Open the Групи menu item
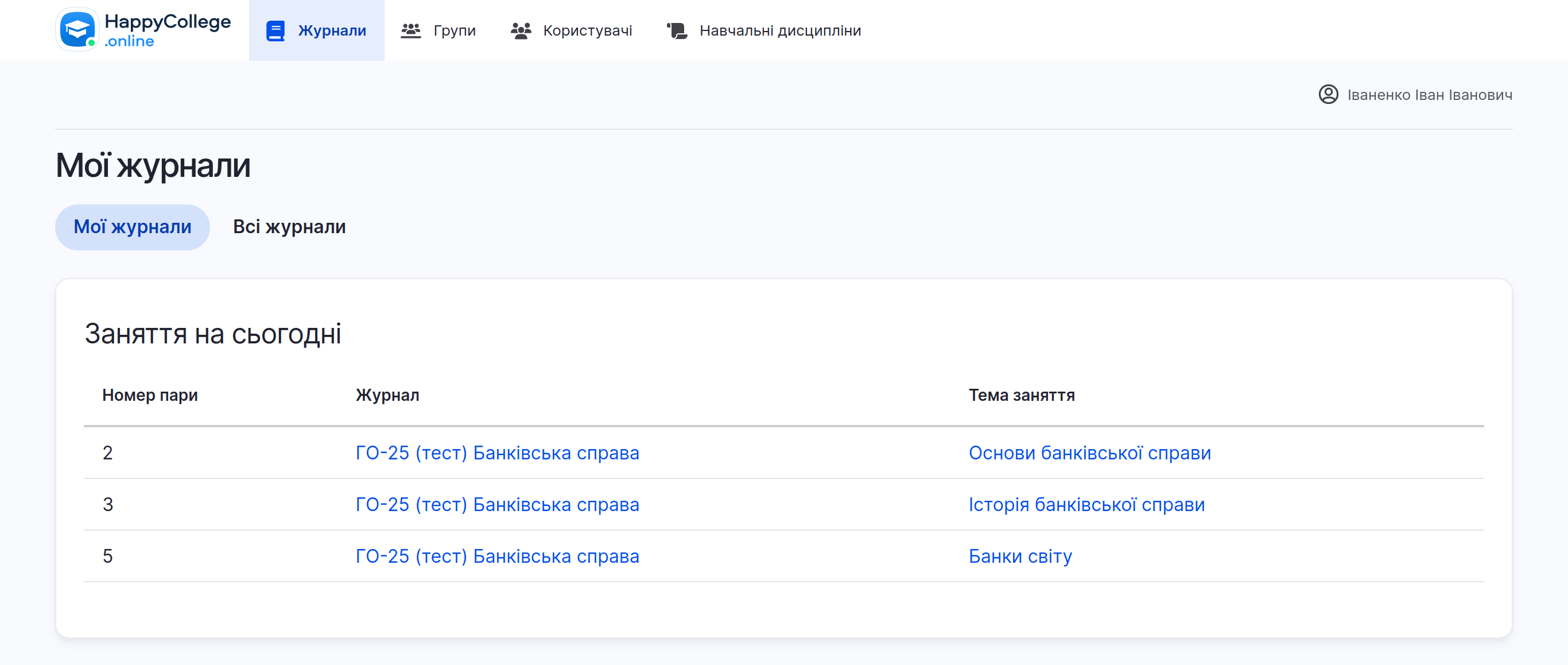Image resolution: width=1568 pixels, height=665 pixels. [x=454, y=30]
